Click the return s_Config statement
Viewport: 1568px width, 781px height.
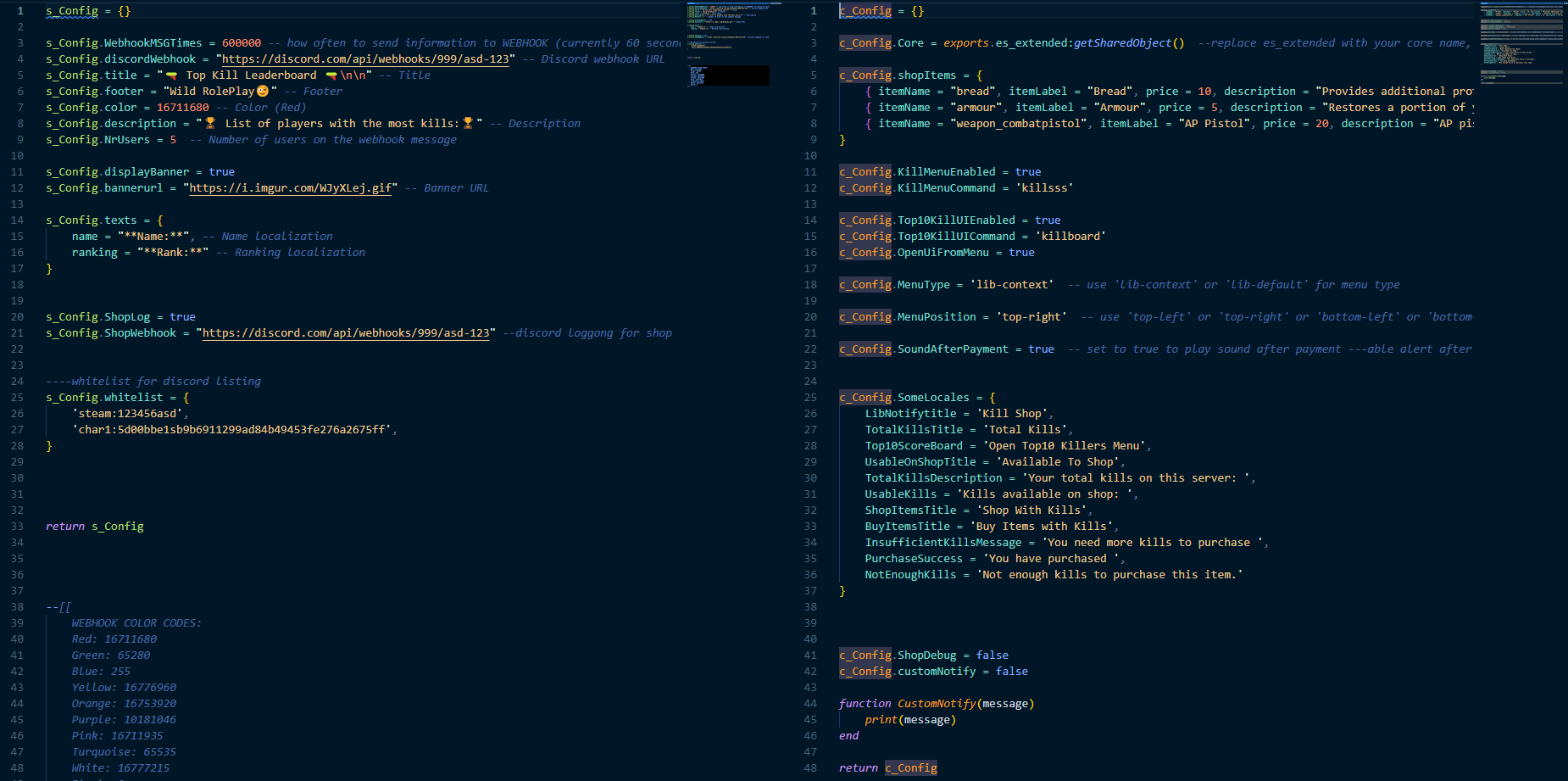93,526
